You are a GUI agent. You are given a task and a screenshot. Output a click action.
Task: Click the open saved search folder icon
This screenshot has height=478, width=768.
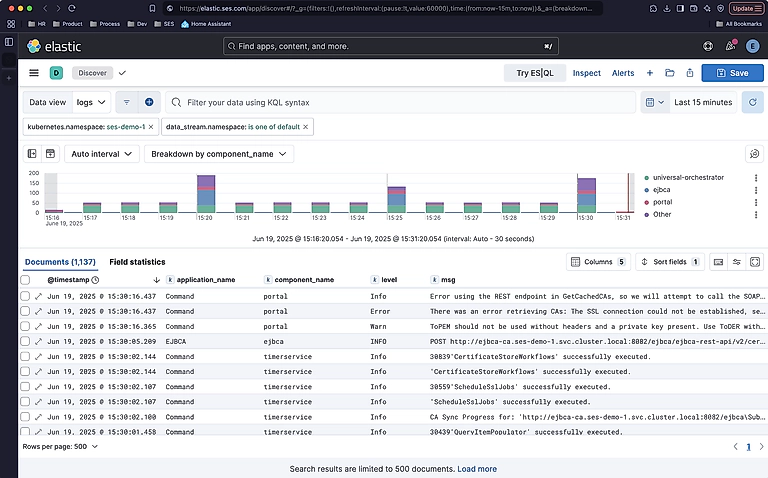(670, 73)
